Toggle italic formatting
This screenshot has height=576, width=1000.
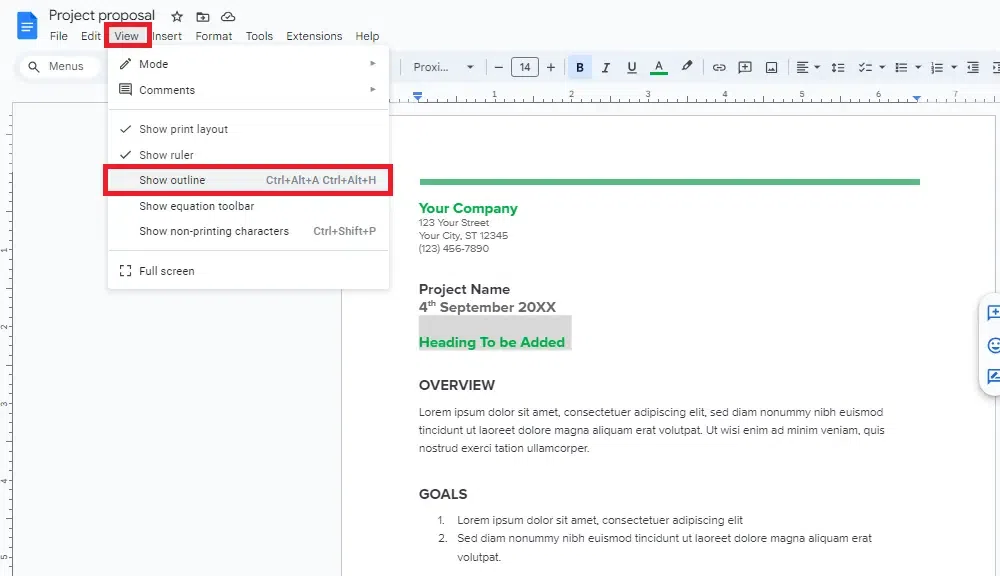point(606,67)
